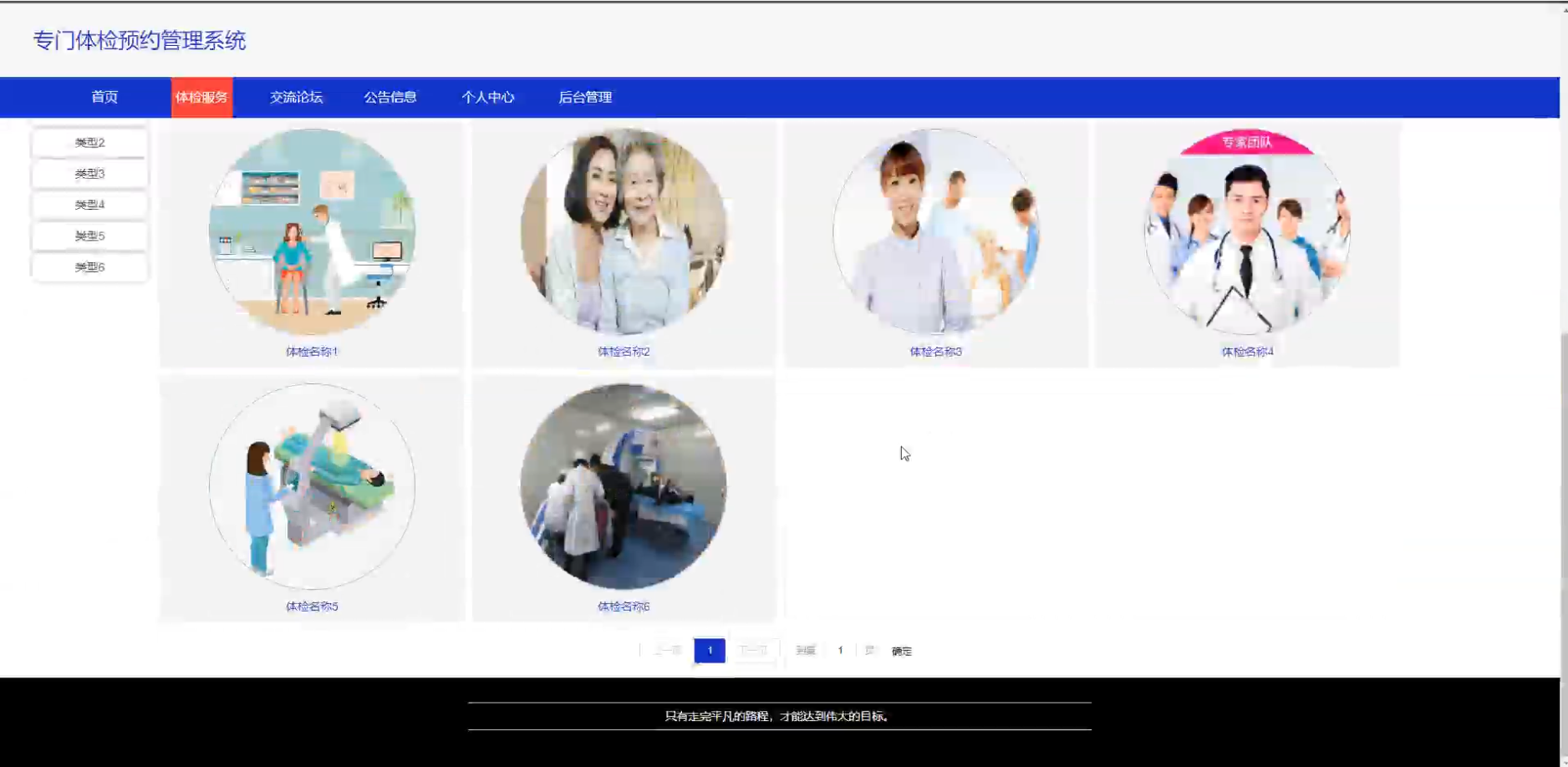Choose category 类型4 in the sidebar
Screen dimensions: 1568x767
coord(89,204)
